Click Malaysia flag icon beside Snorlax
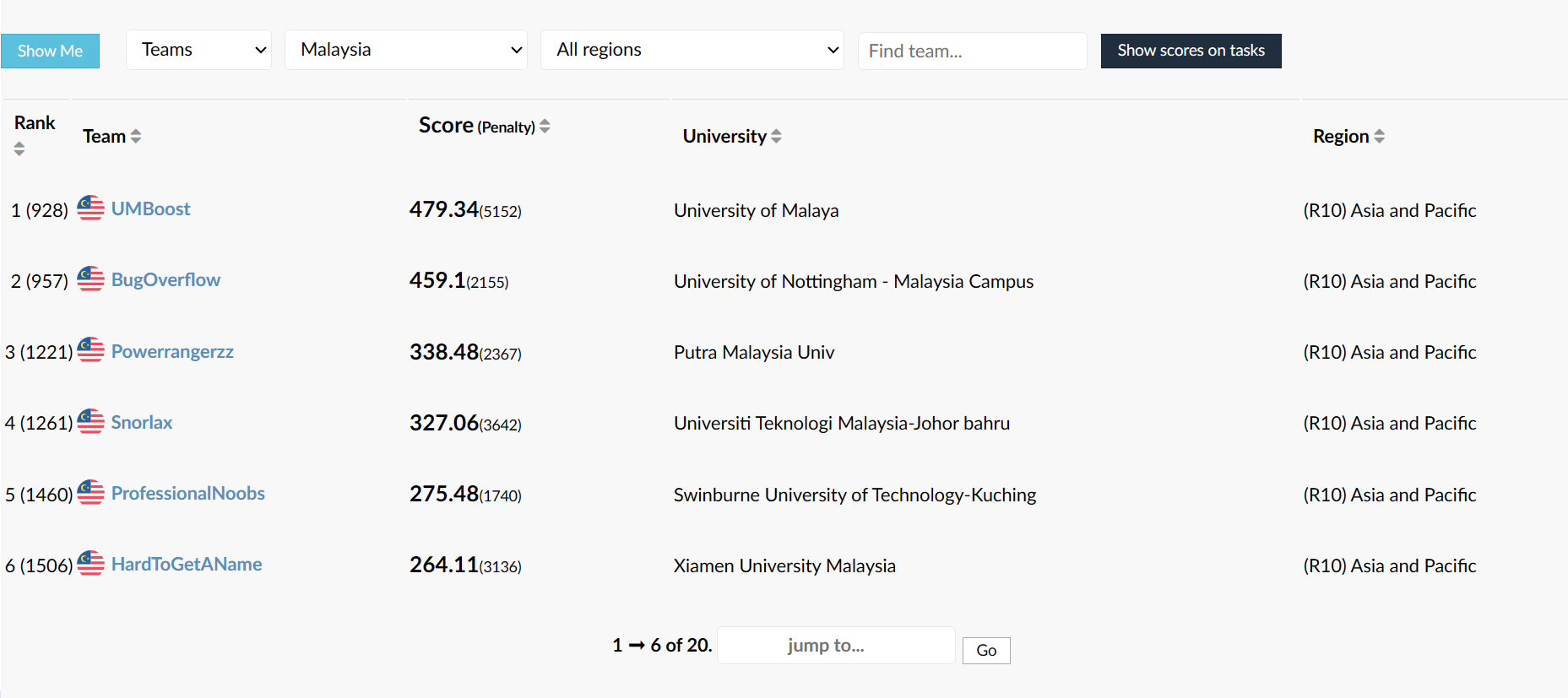The image size is (1568, 698). point(91,421)
